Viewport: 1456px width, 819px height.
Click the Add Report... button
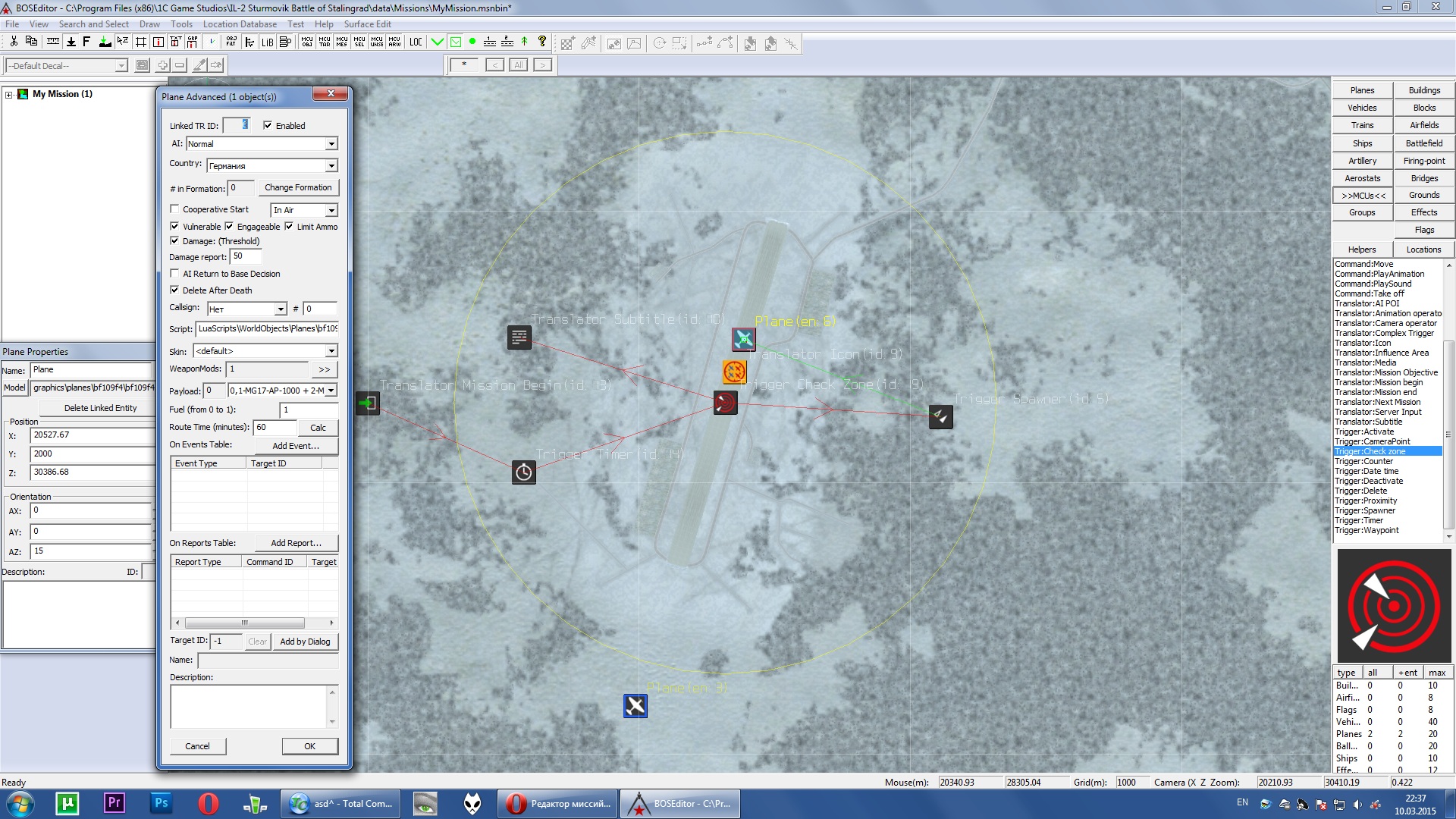(x=296, y=543)
